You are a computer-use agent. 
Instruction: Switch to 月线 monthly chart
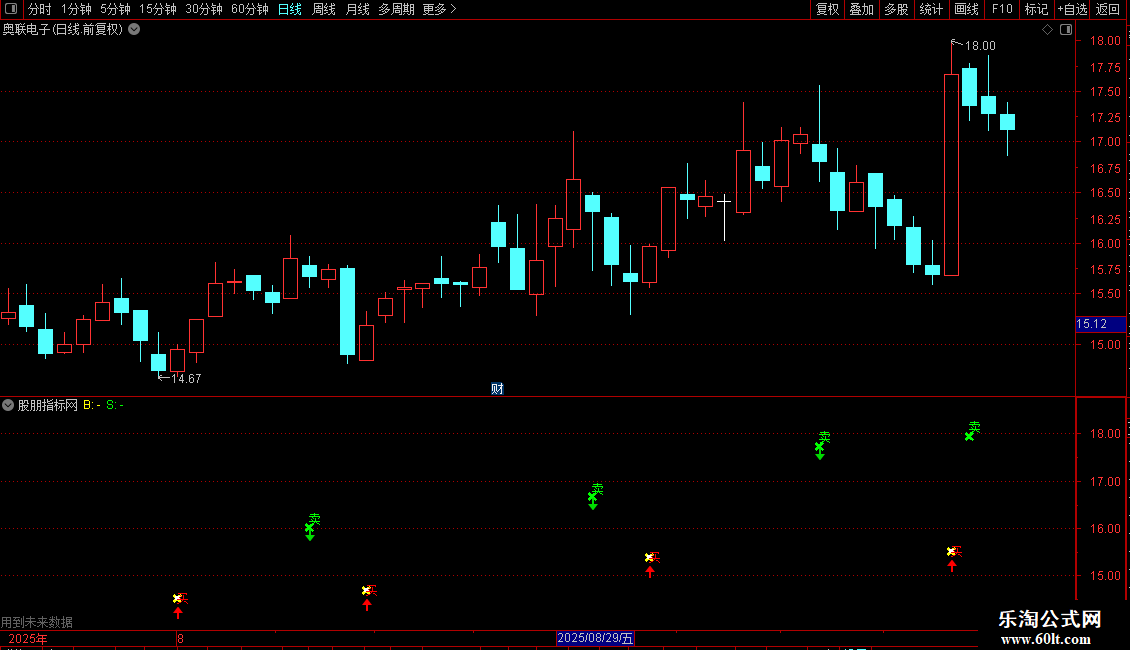click(x=357, y=9)
